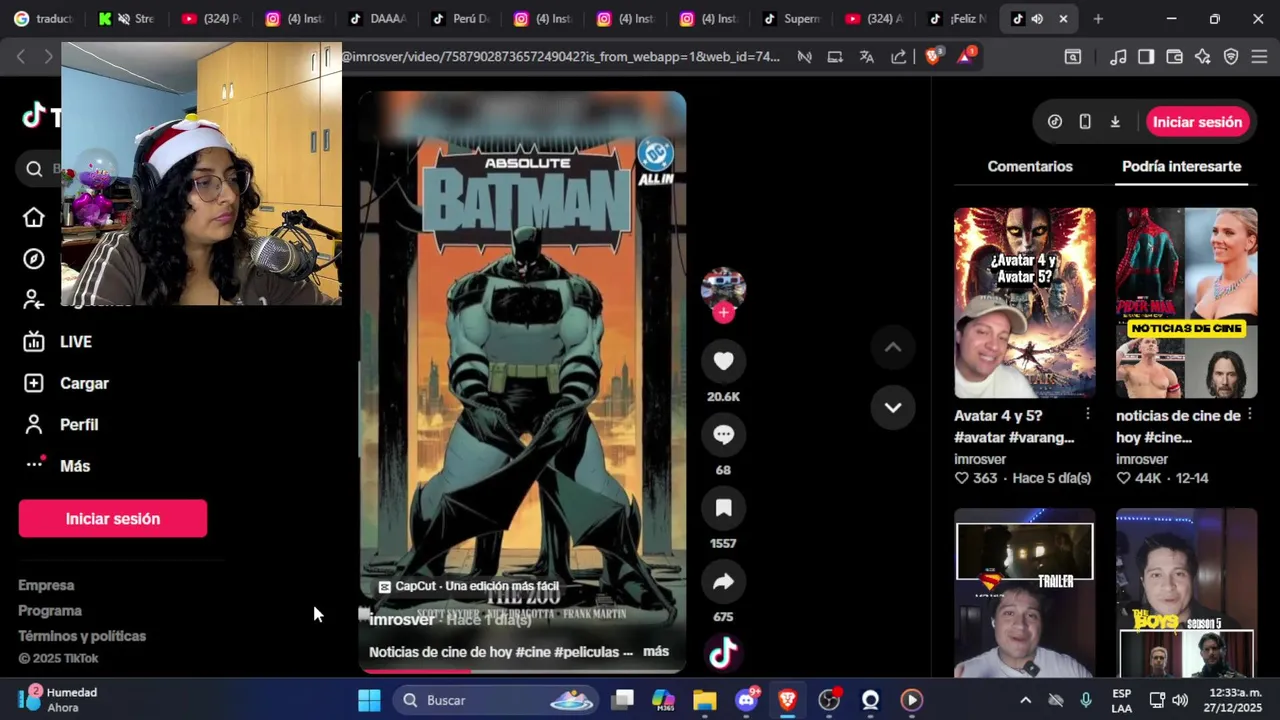The image size is (1280, 720).
Task: Click the pink Iniciar sesión sidebar button
Action: click(x=113, y=519)
